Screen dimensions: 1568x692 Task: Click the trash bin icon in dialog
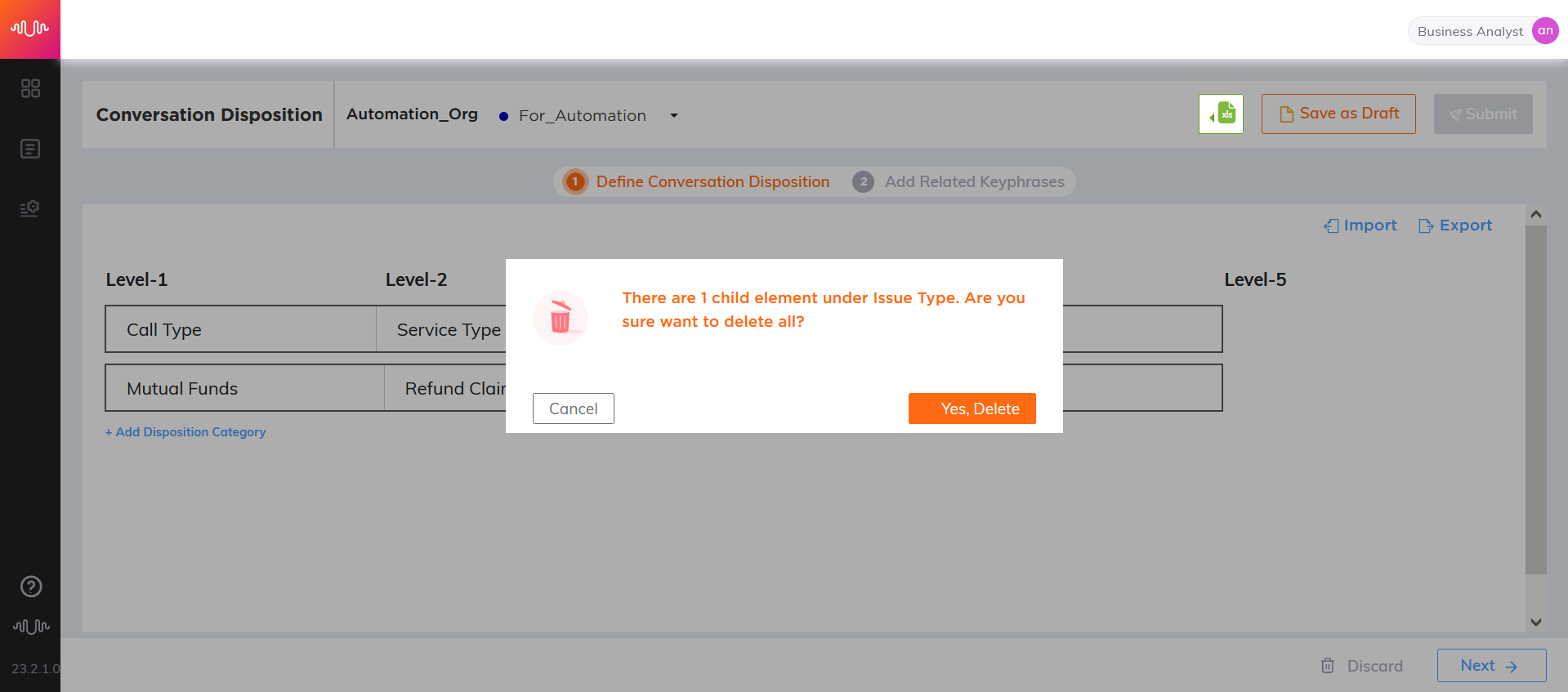561,318
